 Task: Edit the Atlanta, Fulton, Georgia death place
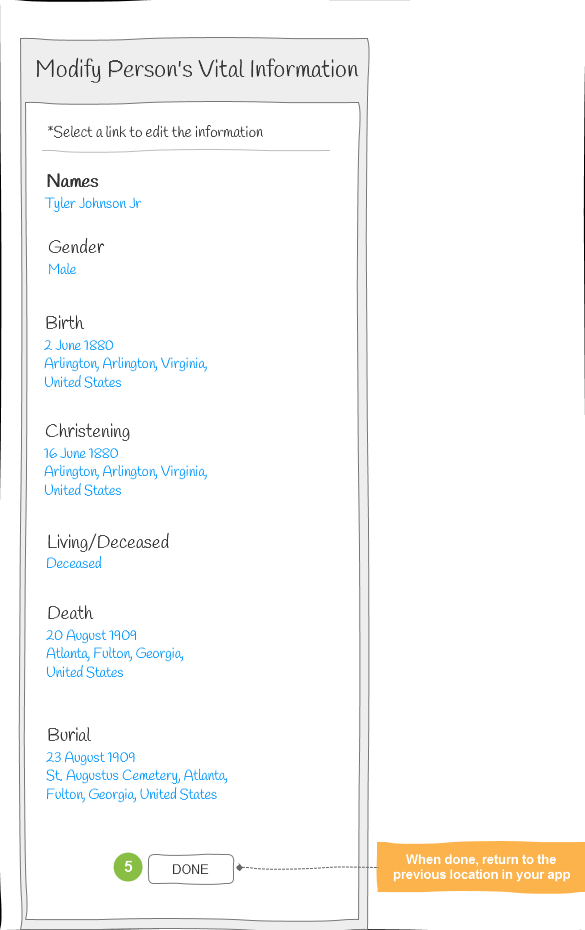pyautogui.click(x=115, y=663)
